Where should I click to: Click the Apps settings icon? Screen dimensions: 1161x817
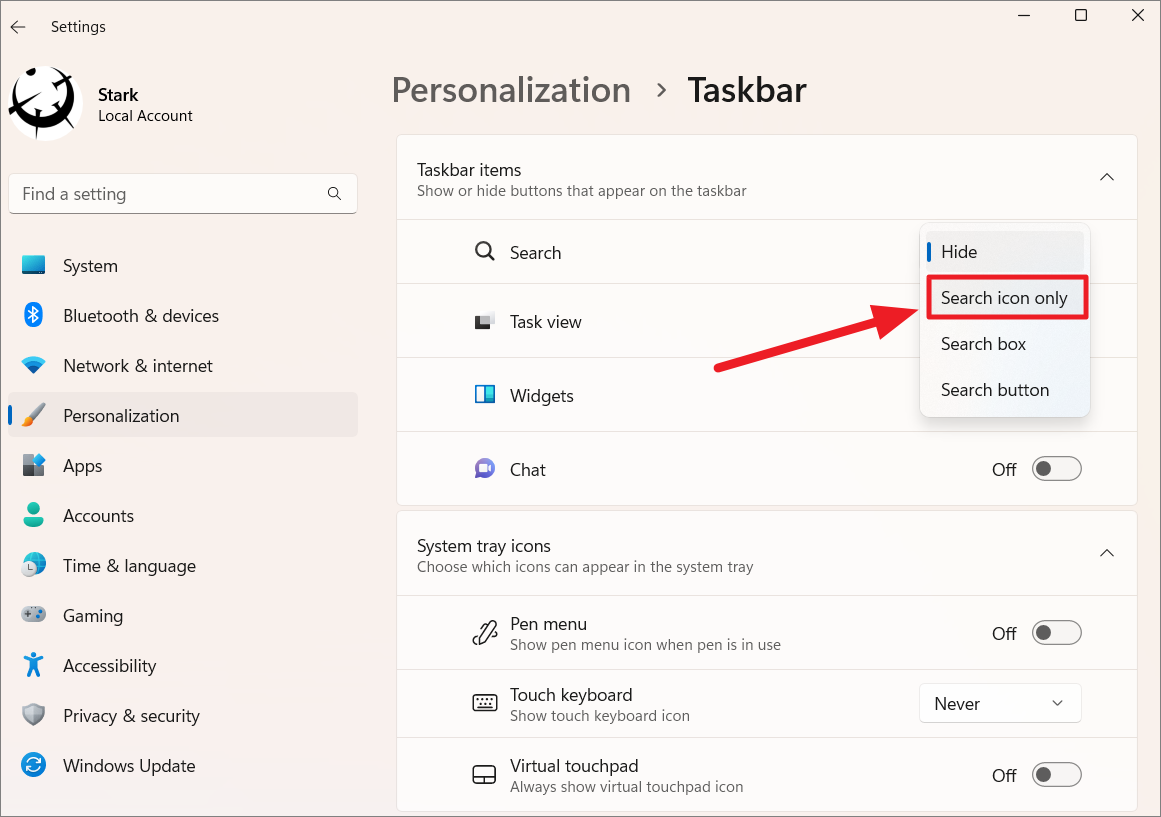click(x=35, y=465)
